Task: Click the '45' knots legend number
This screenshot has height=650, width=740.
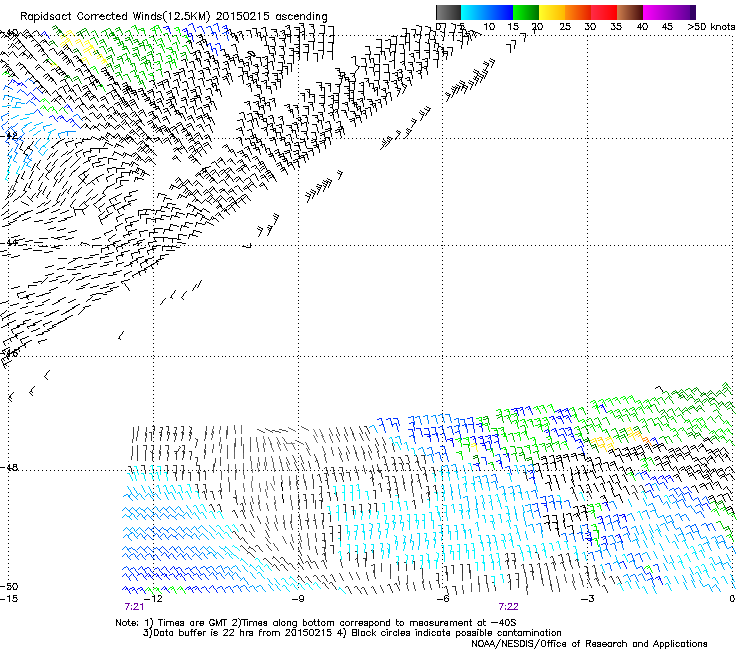Action: (667, 26)
